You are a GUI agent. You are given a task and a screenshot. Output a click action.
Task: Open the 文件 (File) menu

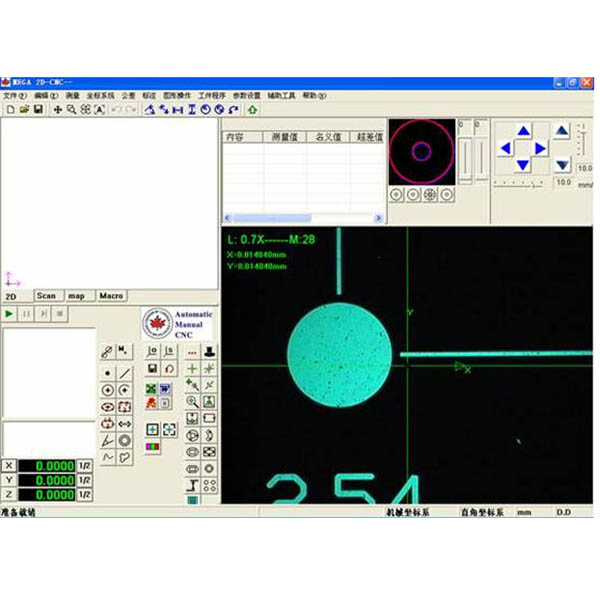click(14, 96)
